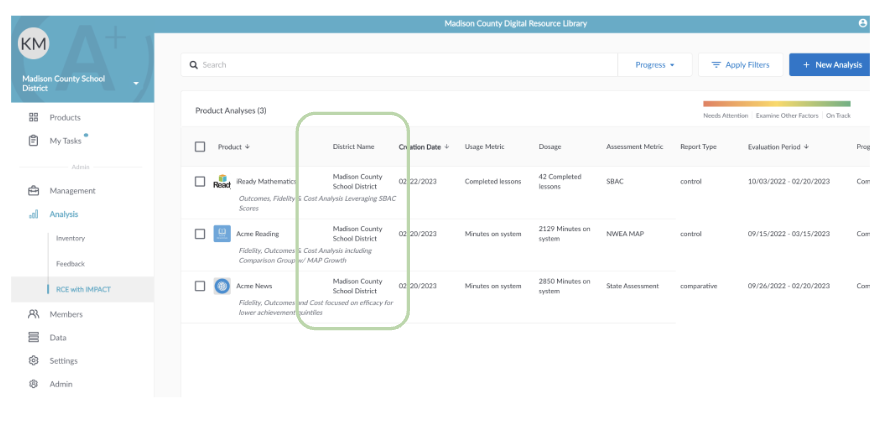Select the Acme Reading row checkbox
This screenshot has width=886, height=422.
click(x=200, y=234)
